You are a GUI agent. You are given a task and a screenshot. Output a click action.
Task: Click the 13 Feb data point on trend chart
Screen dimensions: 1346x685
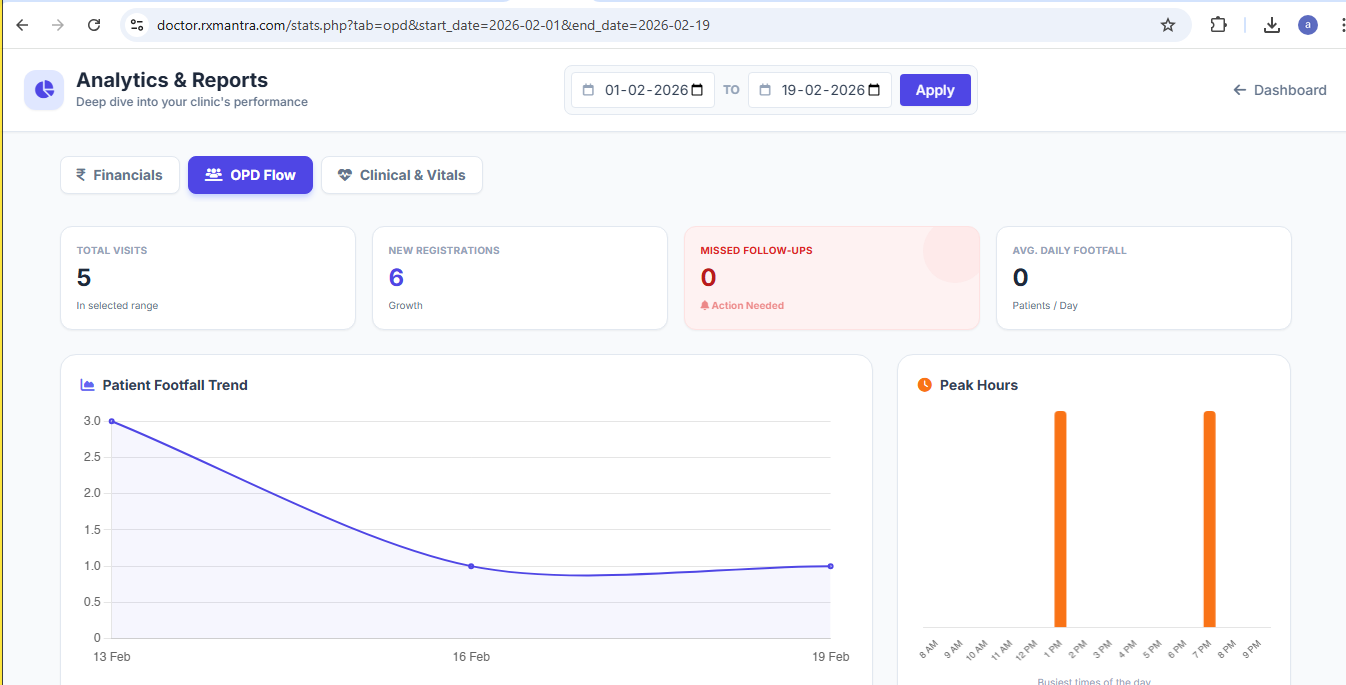[x=111, y=421]
